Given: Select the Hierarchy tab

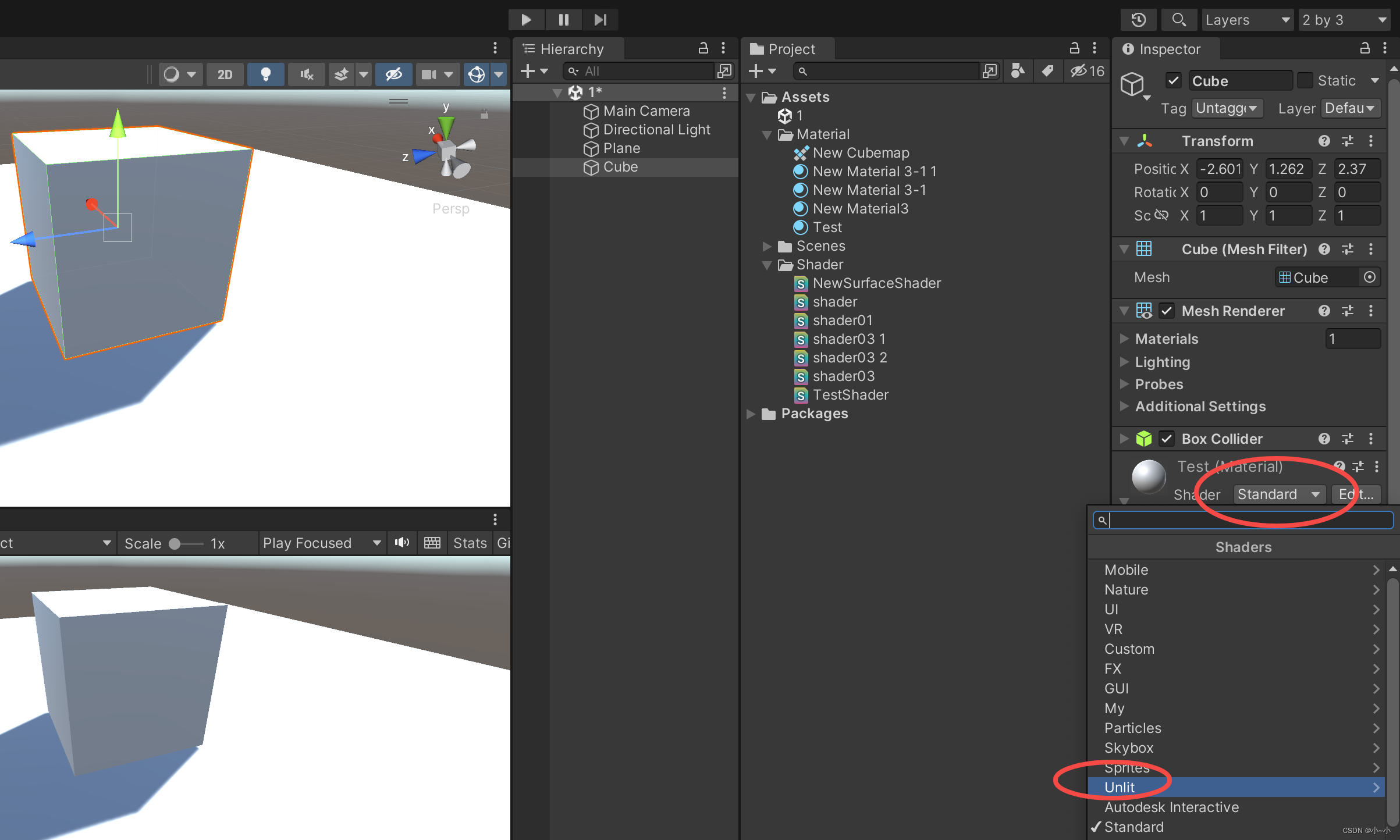Looking at the screenshot, I should pos(568,49).
